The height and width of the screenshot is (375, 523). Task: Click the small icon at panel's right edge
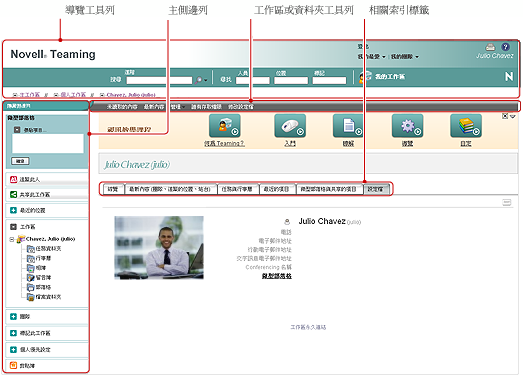(507, 203)
